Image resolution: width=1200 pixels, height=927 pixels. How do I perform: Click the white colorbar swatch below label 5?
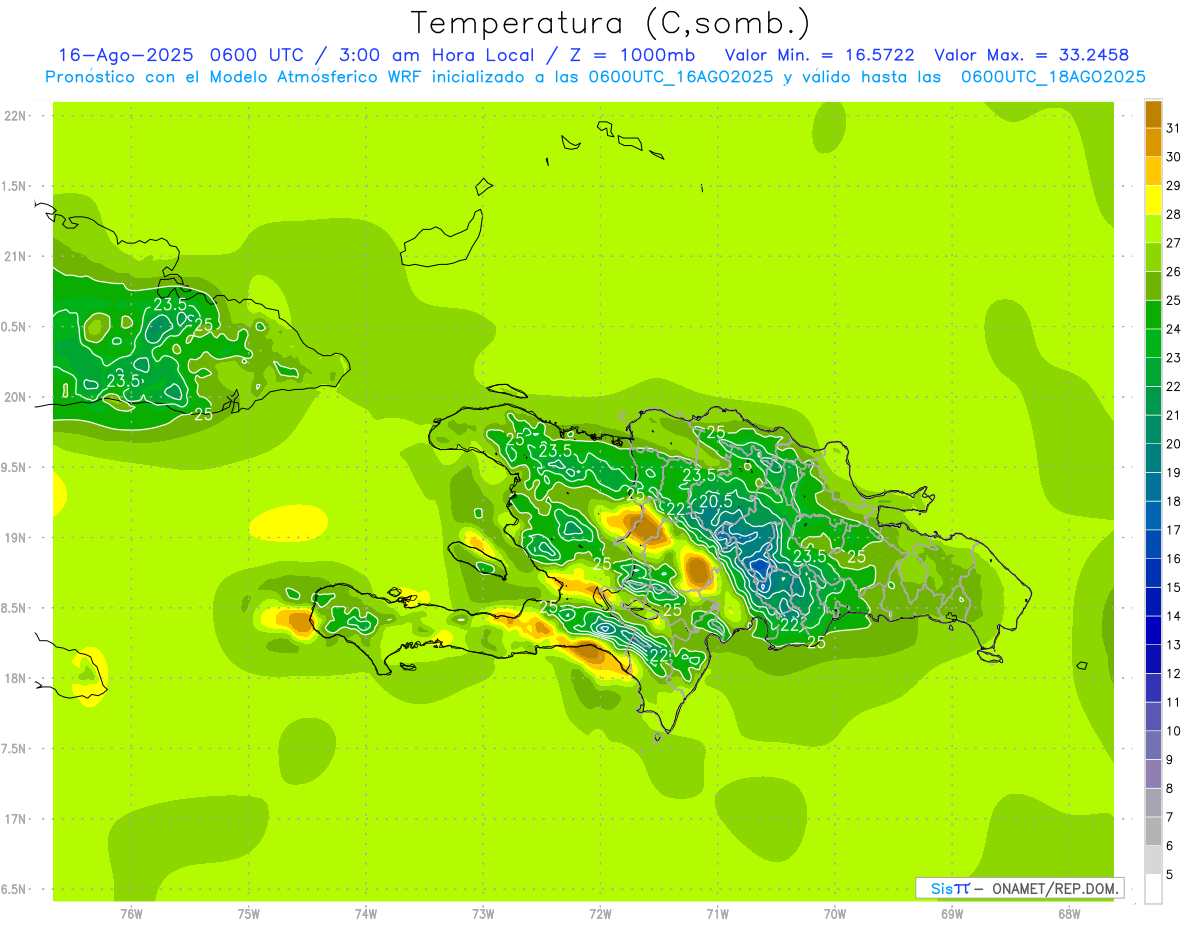[x=1153, y=889]
